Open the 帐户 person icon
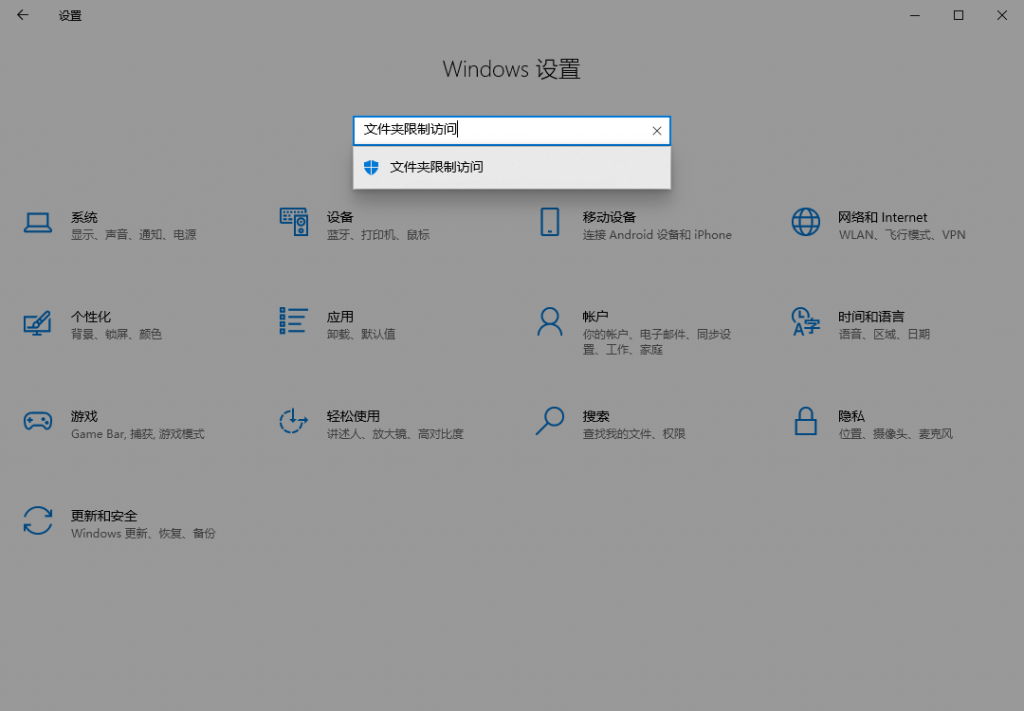 tap(550, 322)
